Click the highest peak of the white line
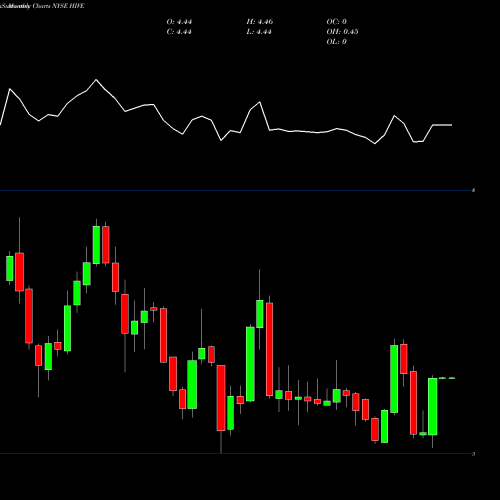 [x=96, y=80]
